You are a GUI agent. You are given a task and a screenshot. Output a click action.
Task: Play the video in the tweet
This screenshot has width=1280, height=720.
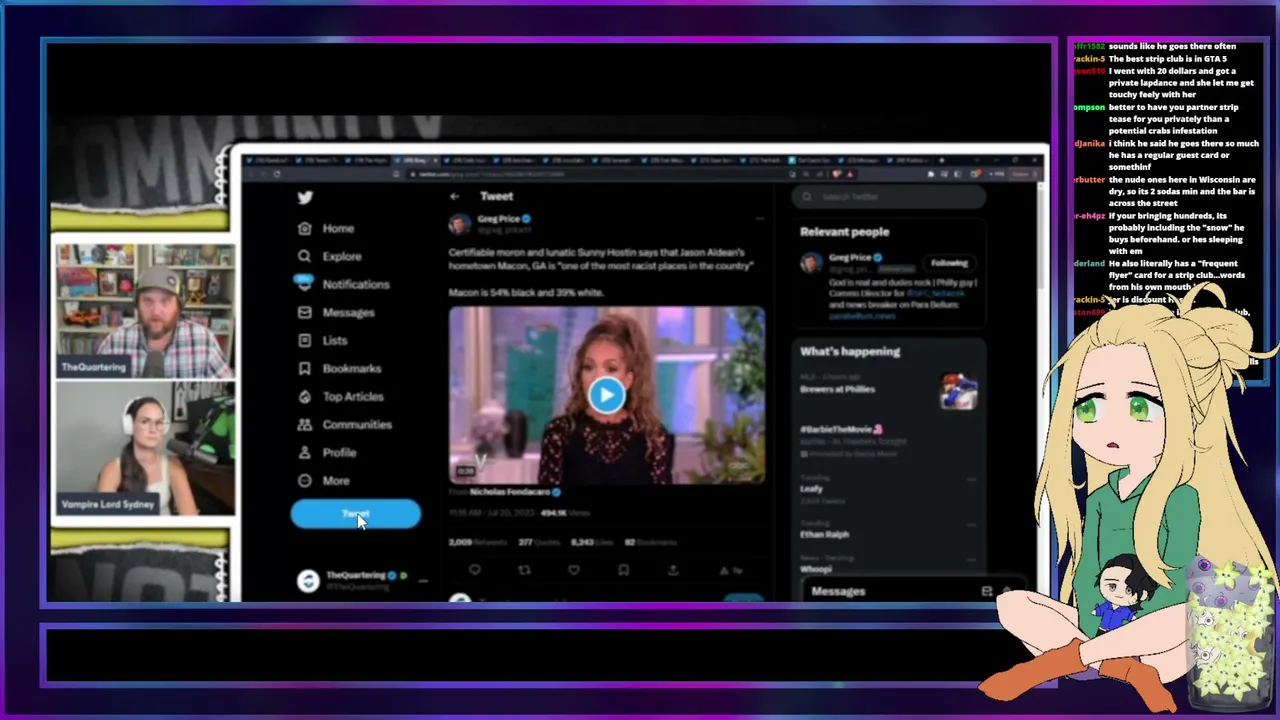(x=606, y=395)
